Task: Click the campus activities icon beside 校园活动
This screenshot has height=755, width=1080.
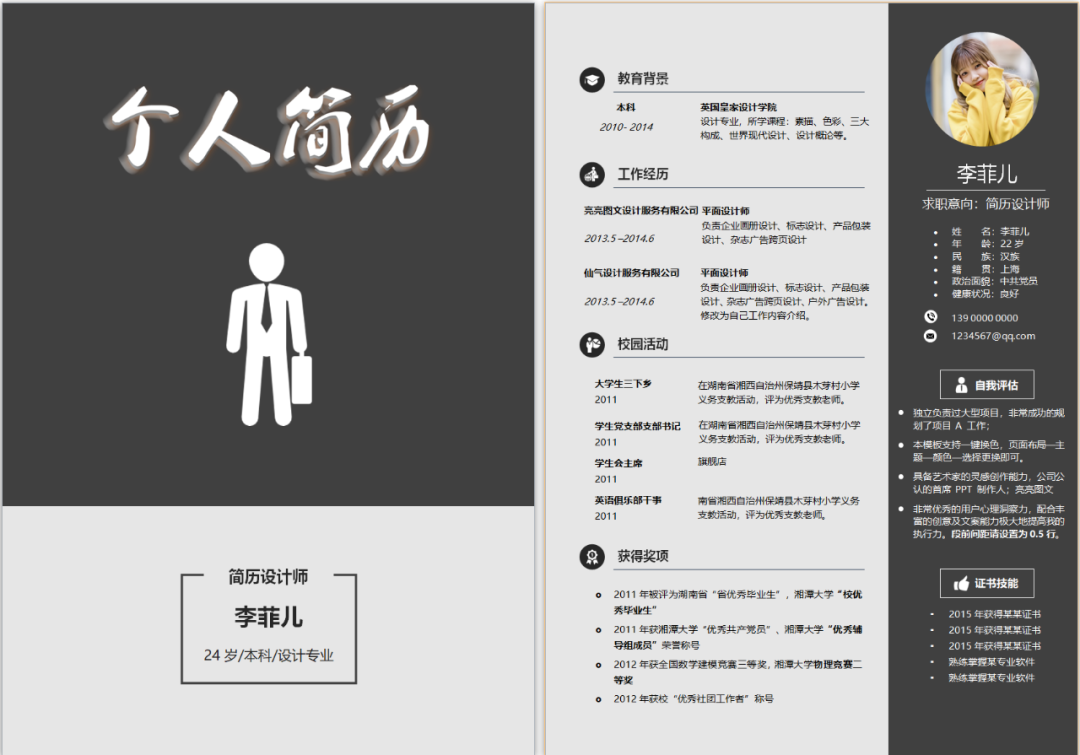Action: tap(592, 344)
